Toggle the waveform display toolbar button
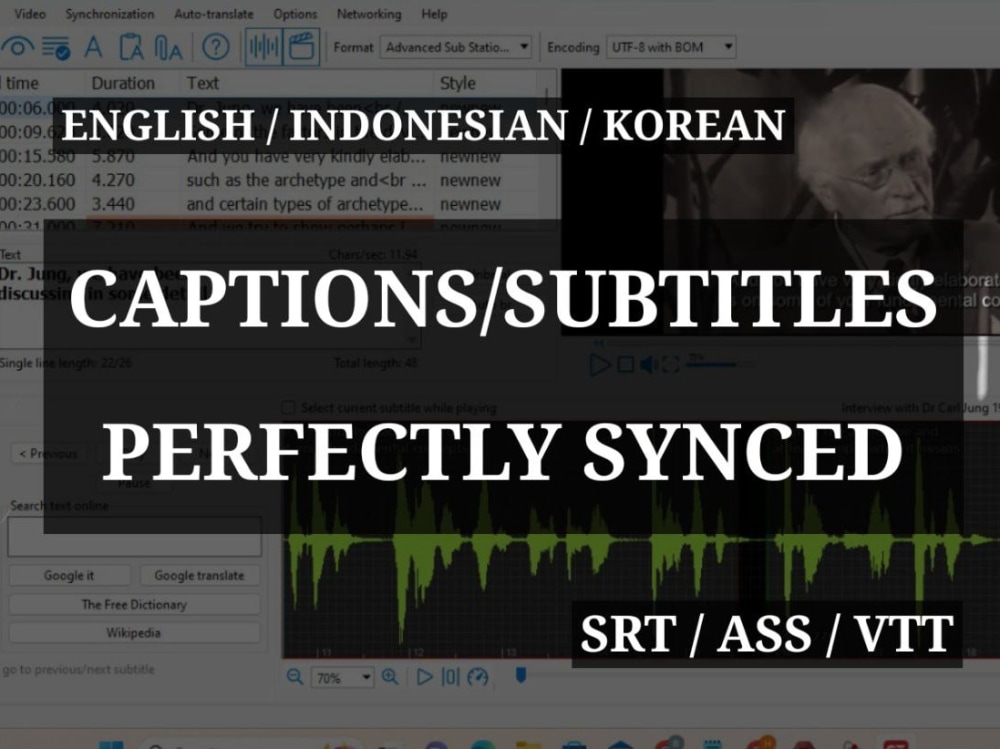Screen dimensions: 1000x749 tap(263, 47)
